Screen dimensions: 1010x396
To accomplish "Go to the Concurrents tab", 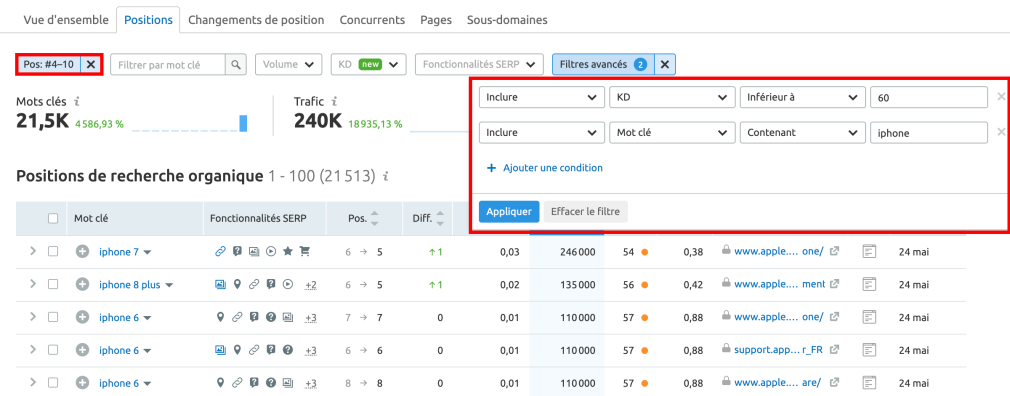I will [x=372, y=20].
